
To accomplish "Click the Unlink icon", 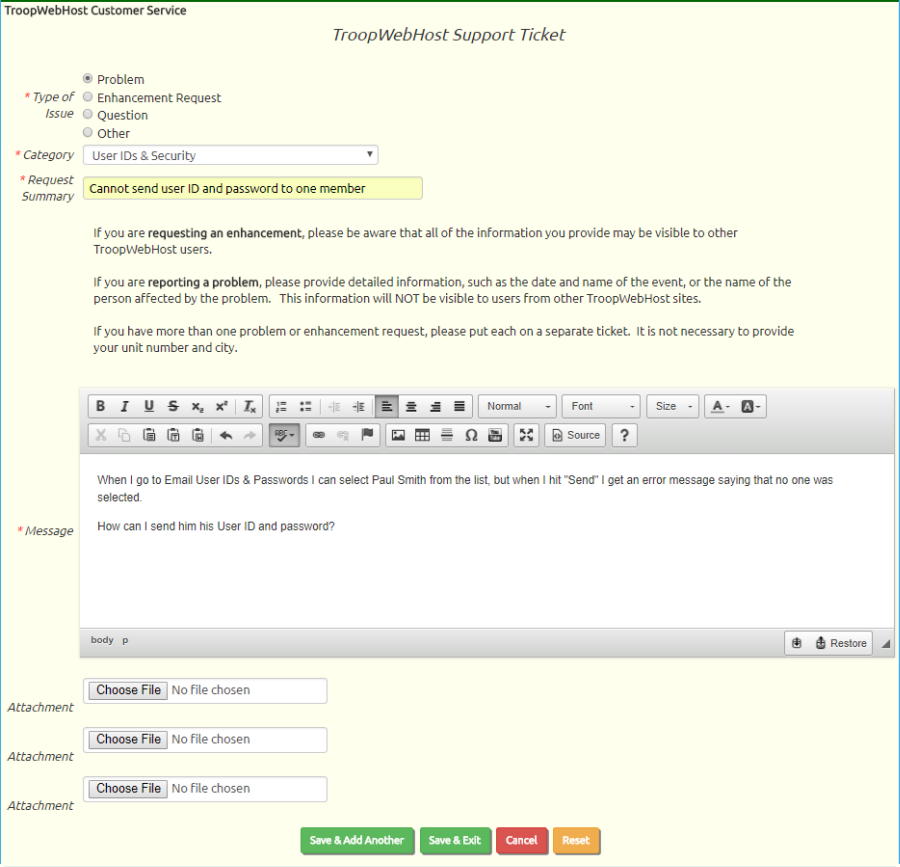I will click(x=343, y=435).
